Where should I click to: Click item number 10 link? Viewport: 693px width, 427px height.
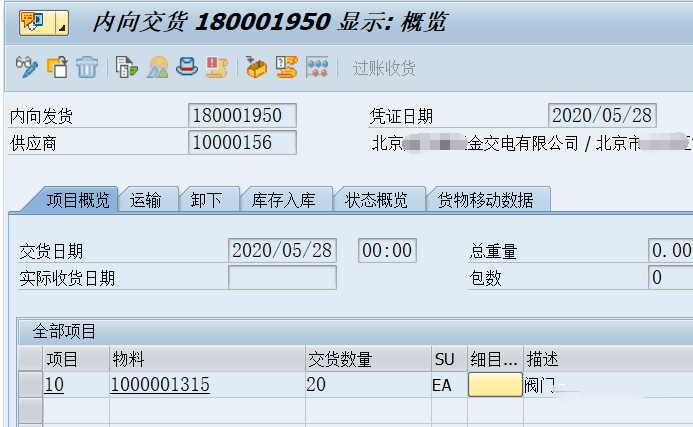click(x=54, y=385)
